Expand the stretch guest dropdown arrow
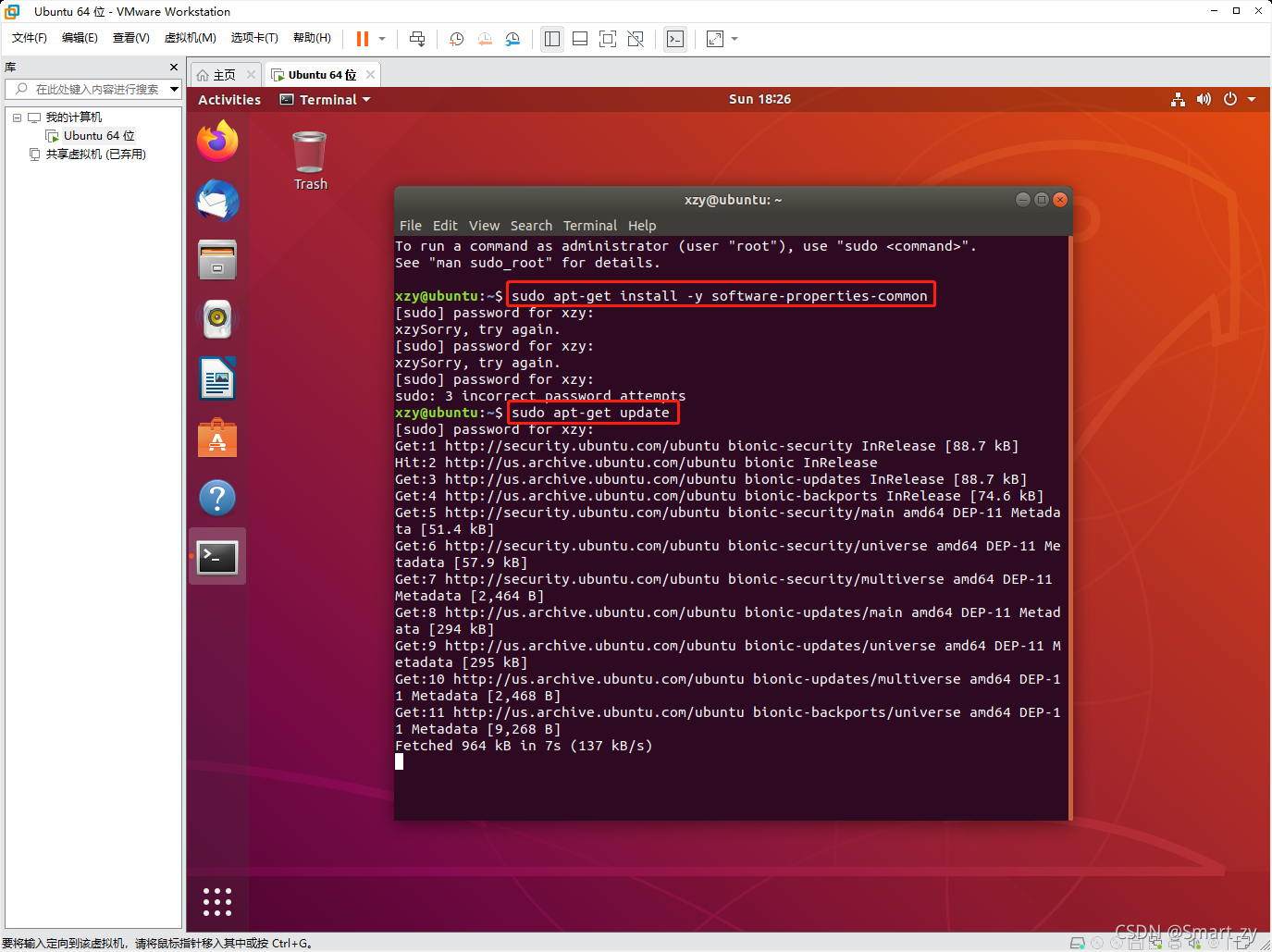Screen dimensions: 1272x952 coord(735,39)
